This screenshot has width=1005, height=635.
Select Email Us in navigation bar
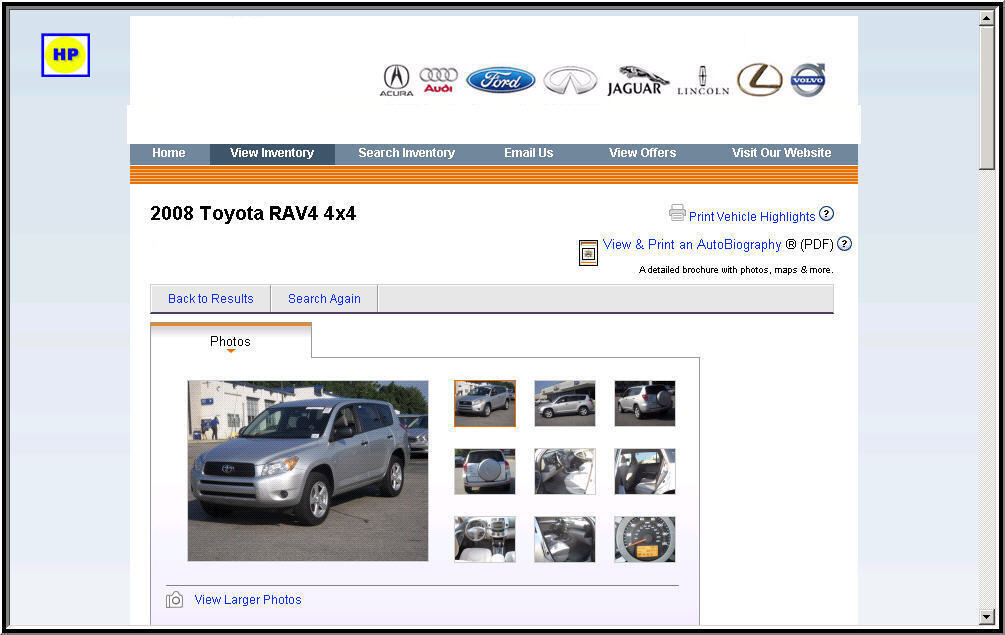tap(528, 153)
